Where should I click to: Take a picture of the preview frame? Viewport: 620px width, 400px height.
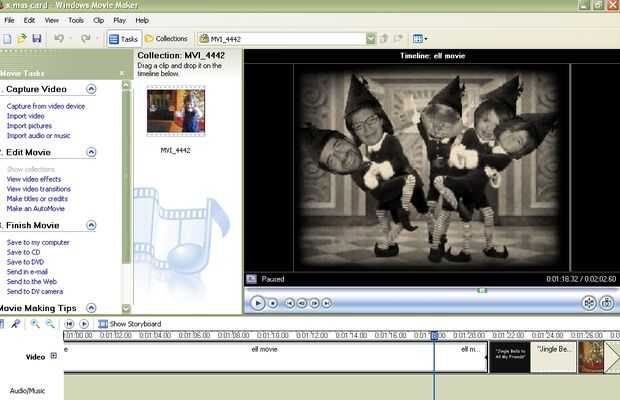[607, 303]
